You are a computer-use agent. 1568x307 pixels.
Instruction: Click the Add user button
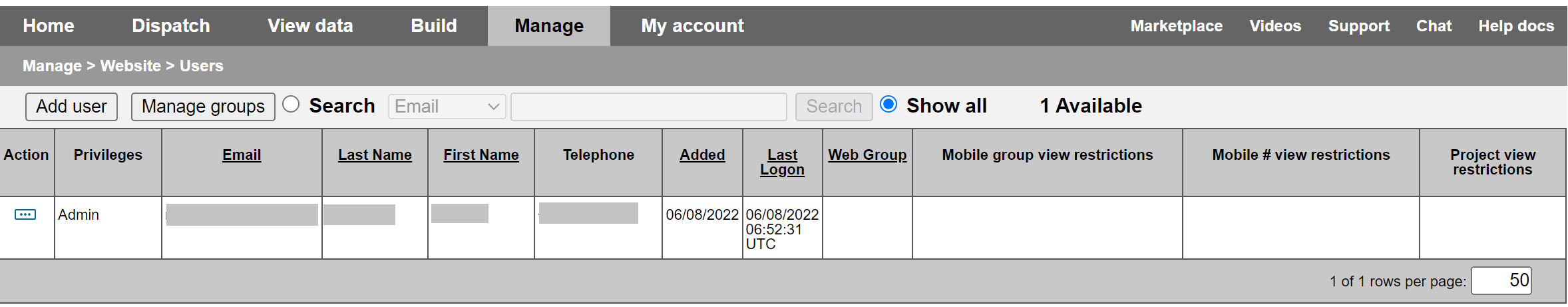71,107
